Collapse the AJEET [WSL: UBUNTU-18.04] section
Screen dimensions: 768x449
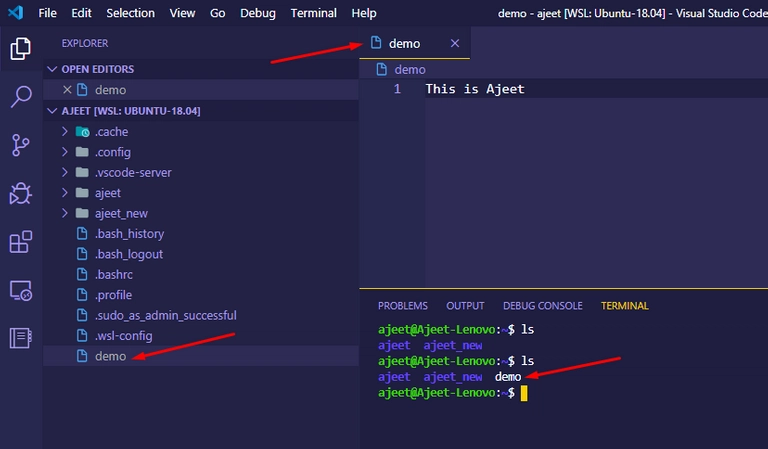click(52, 111)
